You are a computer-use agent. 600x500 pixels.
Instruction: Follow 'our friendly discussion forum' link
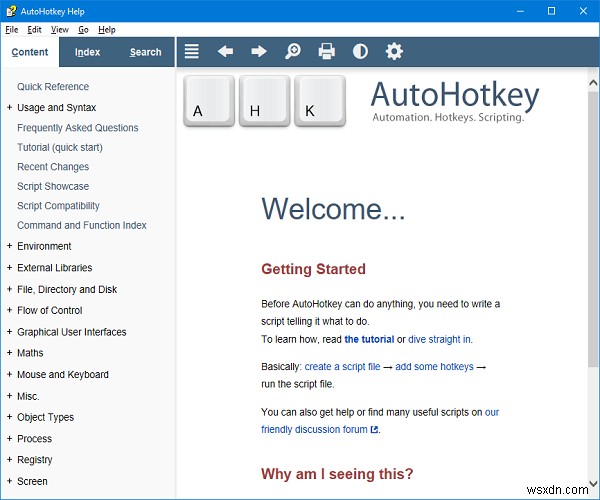pyautogui.click(x=314, y=430)
